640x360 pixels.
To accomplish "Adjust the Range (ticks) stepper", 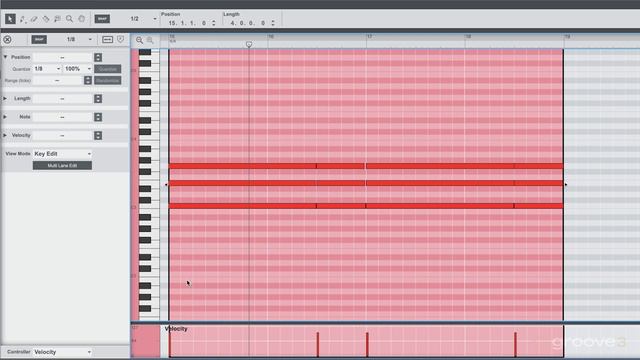I will click(x=88, y=80).
